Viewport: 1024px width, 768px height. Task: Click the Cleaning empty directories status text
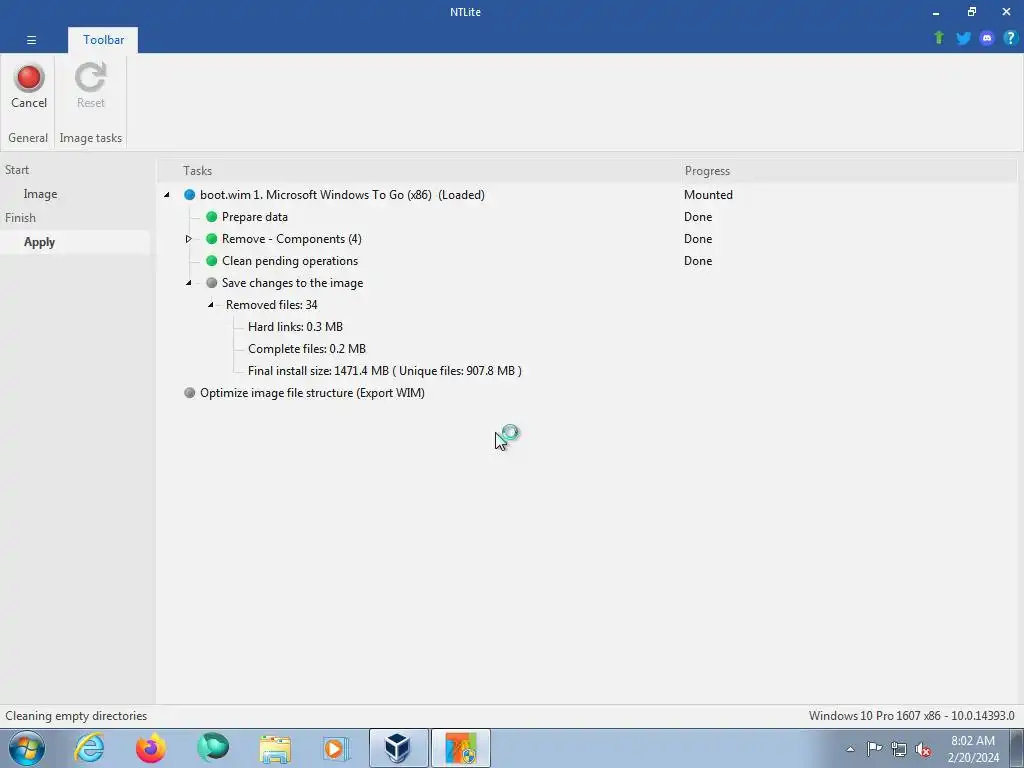click(x=76, y=716)
